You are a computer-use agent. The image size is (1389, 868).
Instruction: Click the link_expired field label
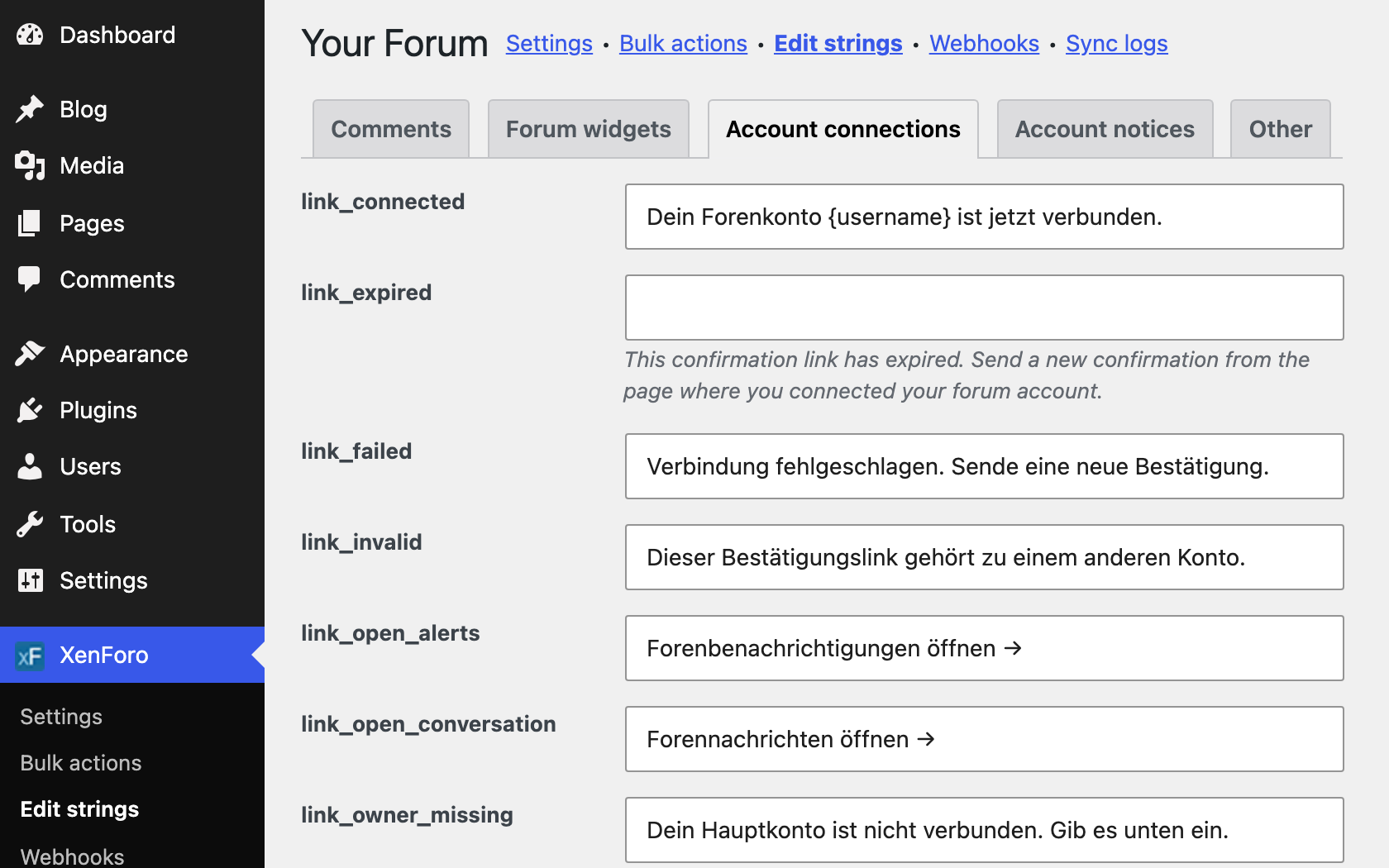point(366,293)
